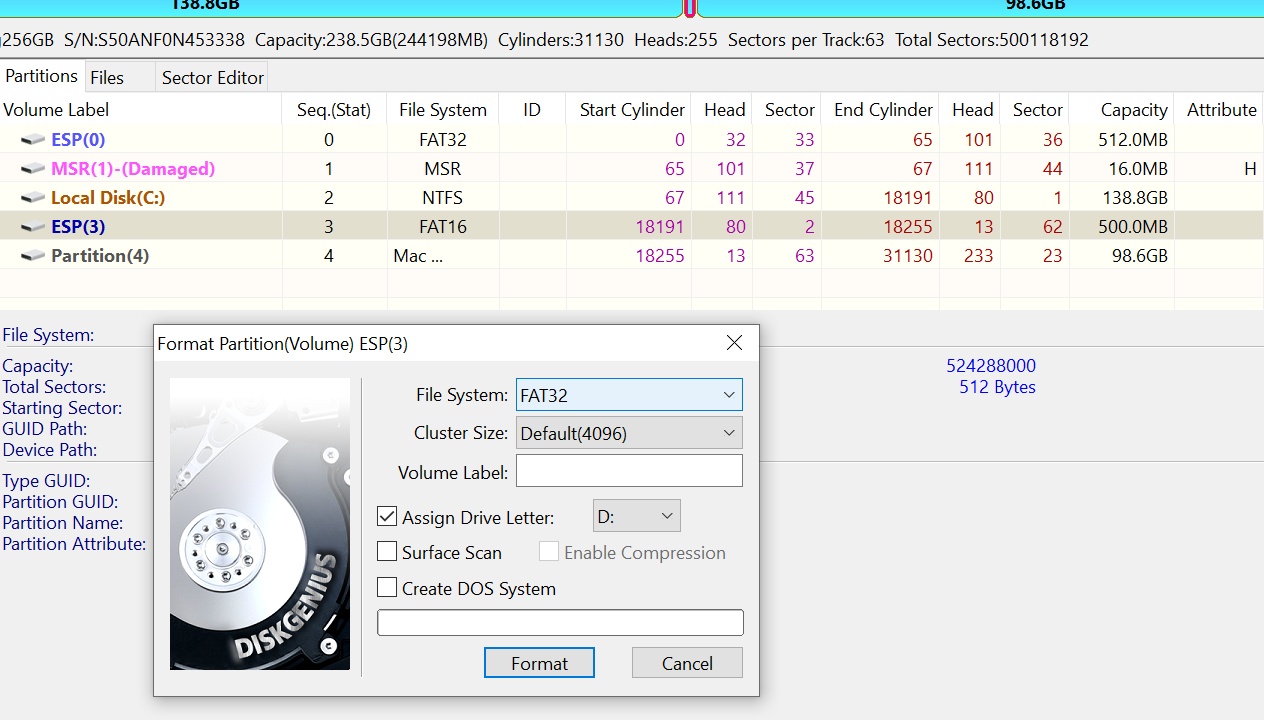Click the MSR(1)-(Damaged) partition drive icon
1264x720 pixels.
coord(34,169)
